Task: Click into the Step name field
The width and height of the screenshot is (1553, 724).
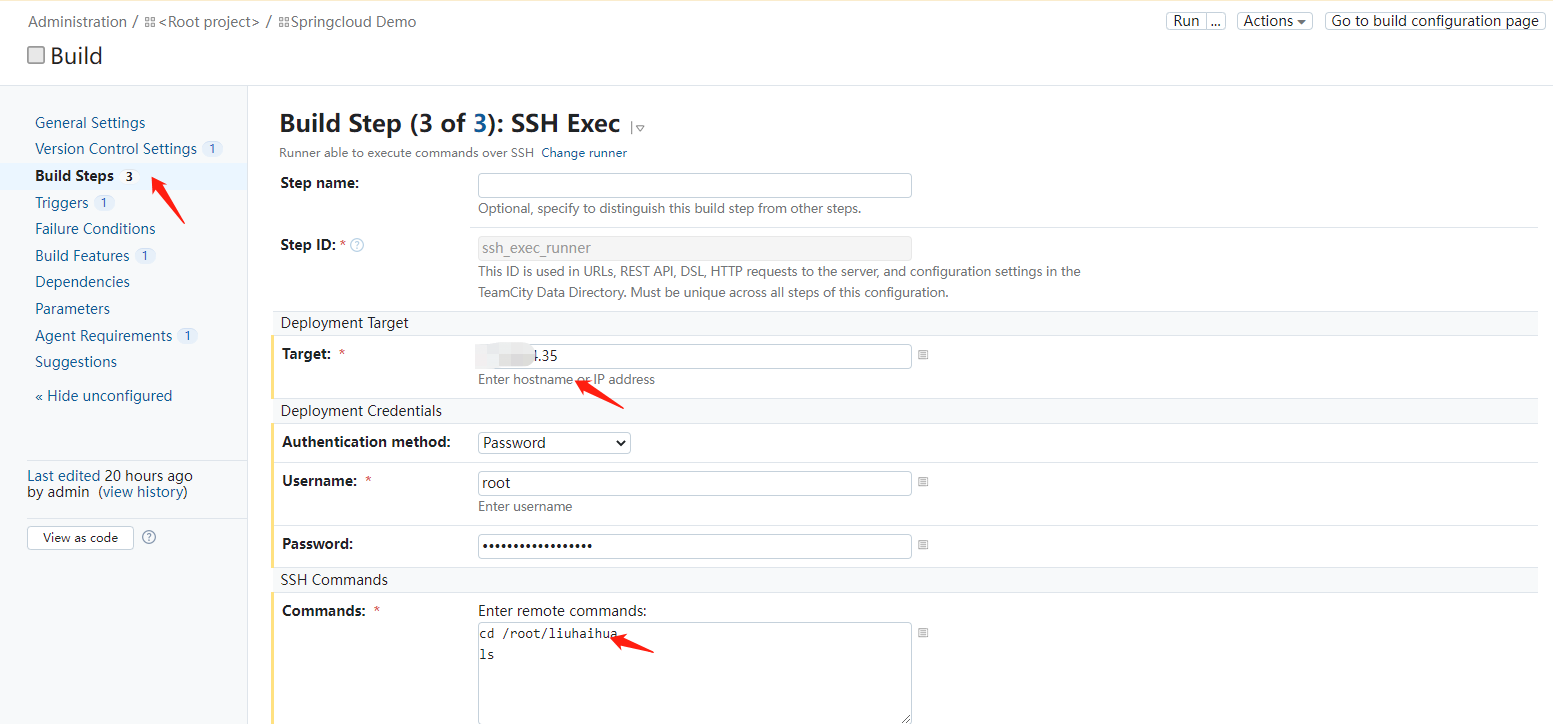Action: (x=694, y=186)
